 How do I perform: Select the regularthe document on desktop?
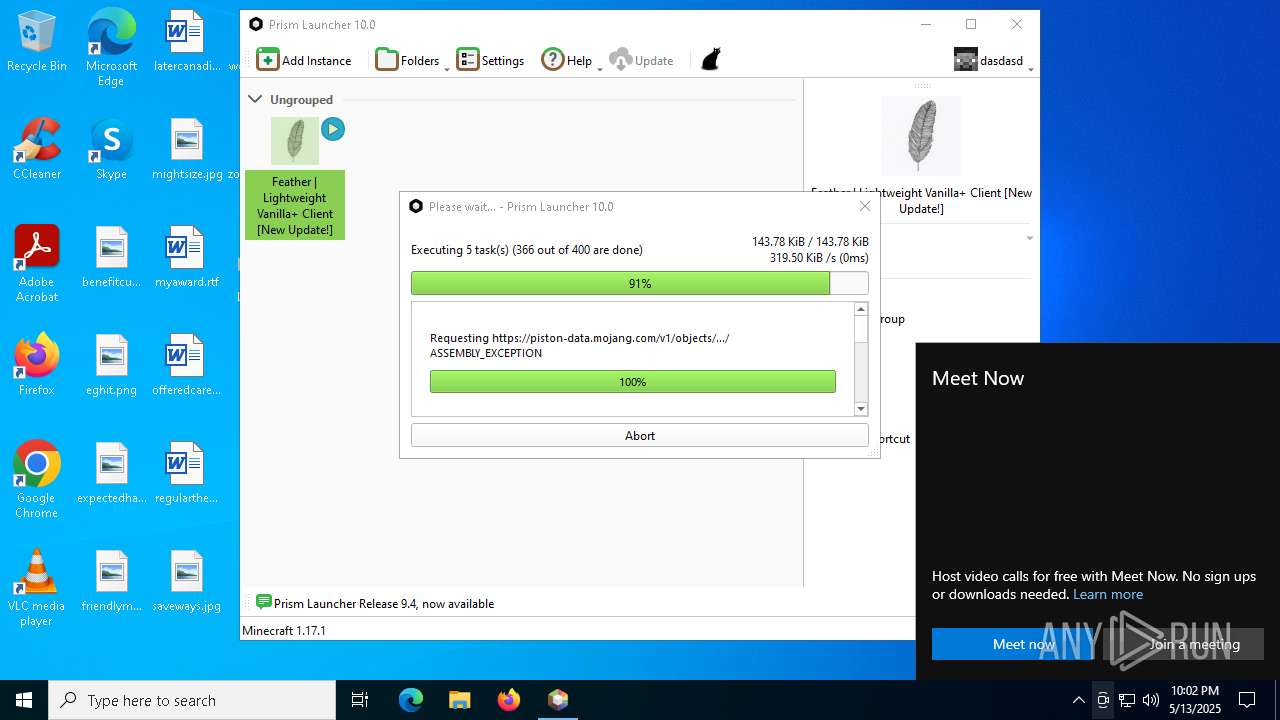tap(186, 474)
